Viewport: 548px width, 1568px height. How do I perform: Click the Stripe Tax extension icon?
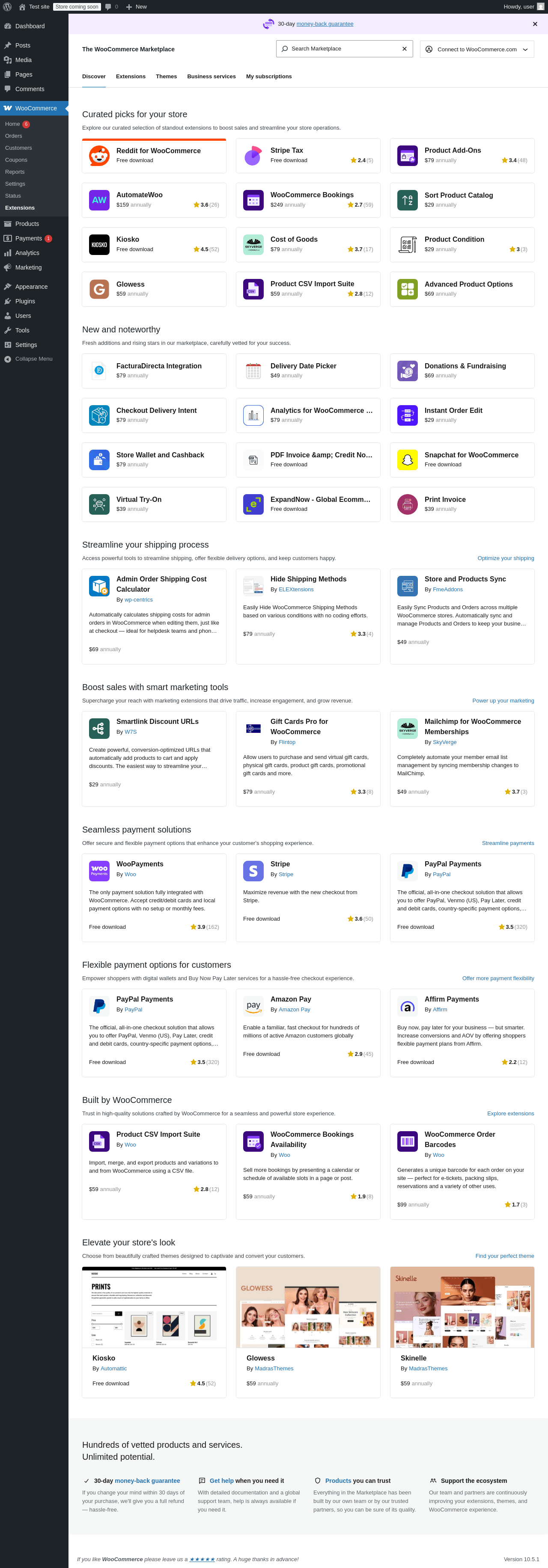(x=253, y=156)
